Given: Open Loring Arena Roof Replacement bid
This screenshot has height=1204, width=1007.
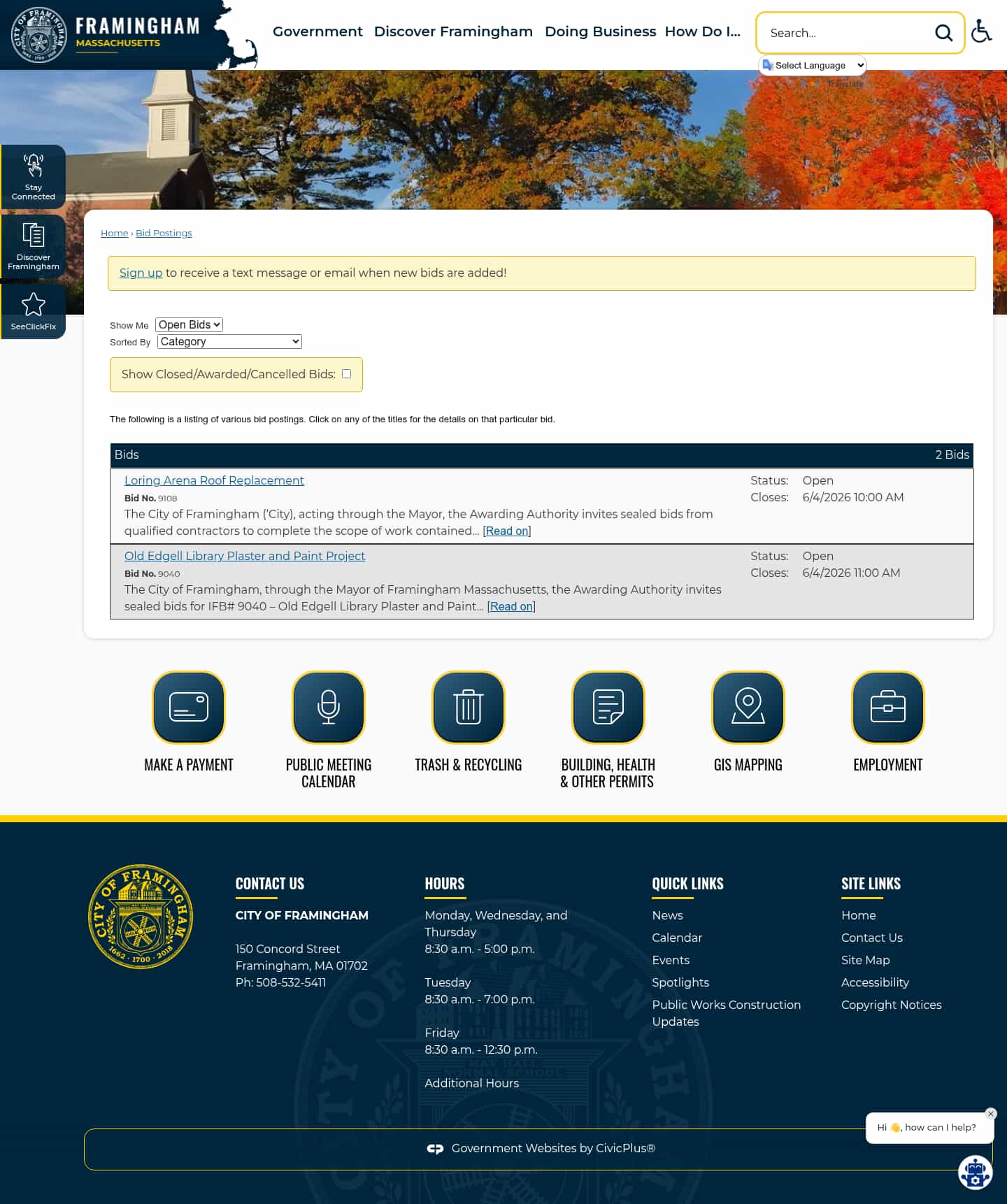Looking at the screenshot, I should pyautogui.click(x=214, y=480).
